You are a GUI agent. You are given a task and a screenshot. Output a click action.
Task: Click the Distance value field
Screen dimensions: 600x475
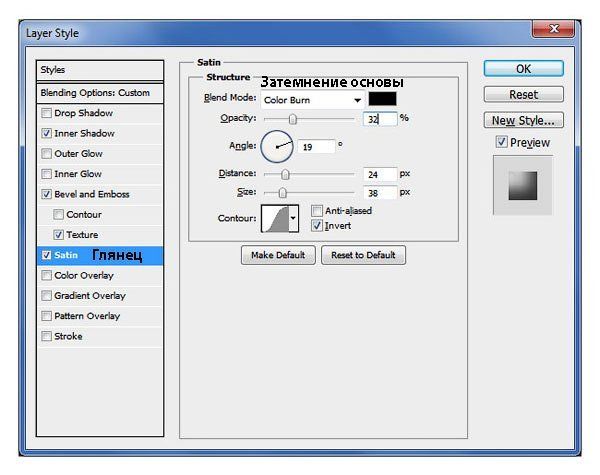pyautogui.click(x=380, y=175)
